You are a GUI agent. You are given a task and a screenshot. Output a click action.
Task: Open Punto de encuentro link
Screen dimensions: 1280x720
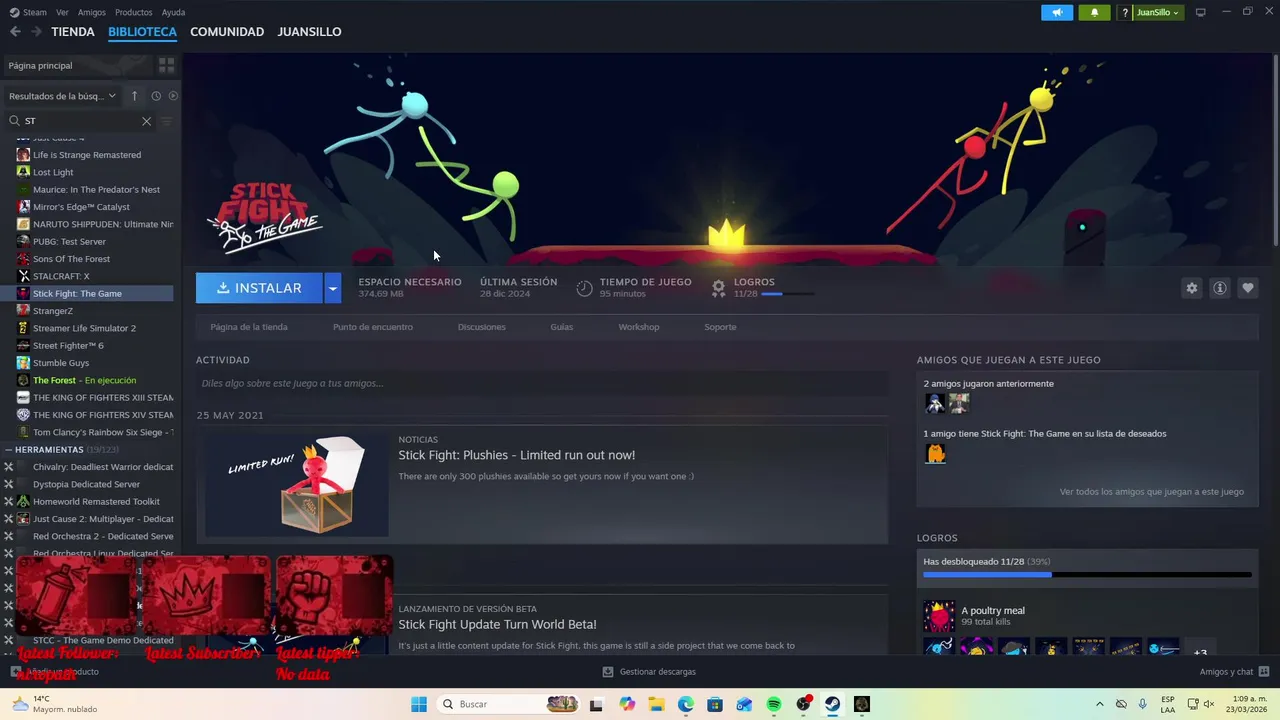click(x=373, y=327)
